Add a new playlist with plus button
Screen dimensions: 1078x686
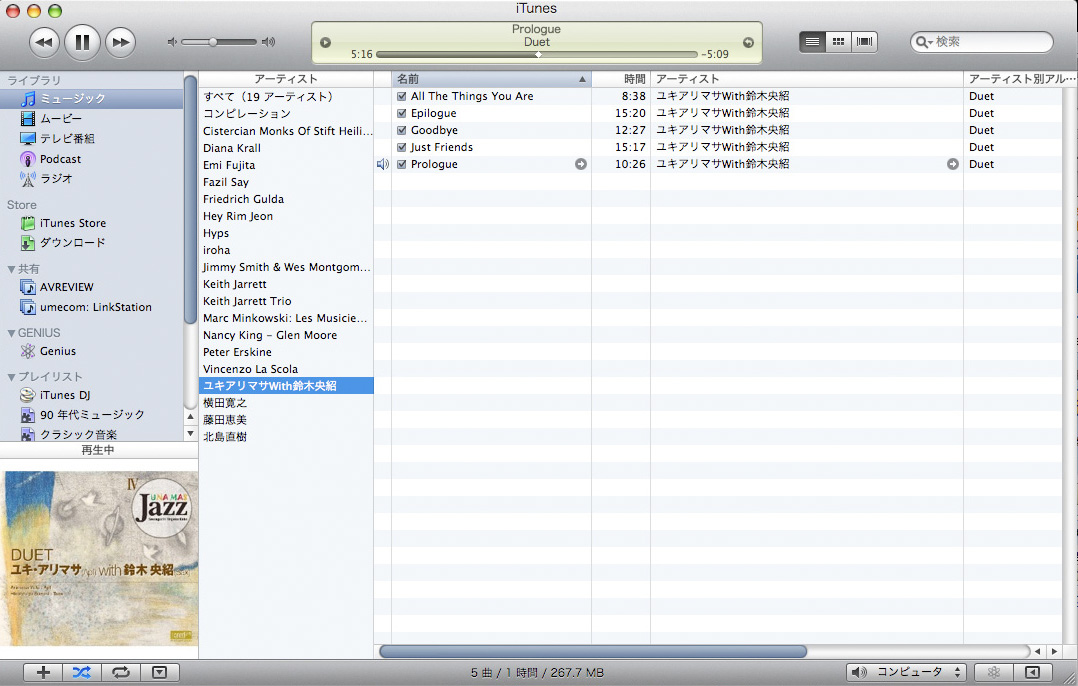click(43, 672)
